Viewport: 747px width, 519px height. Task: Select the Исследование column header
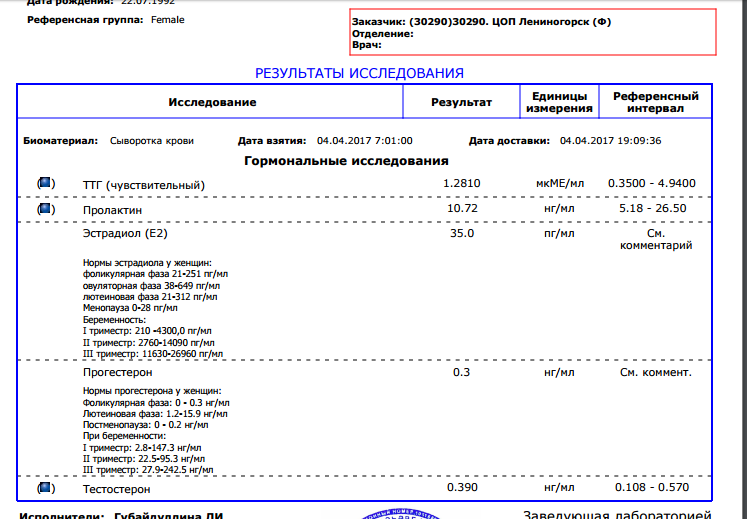click(212, 102)
